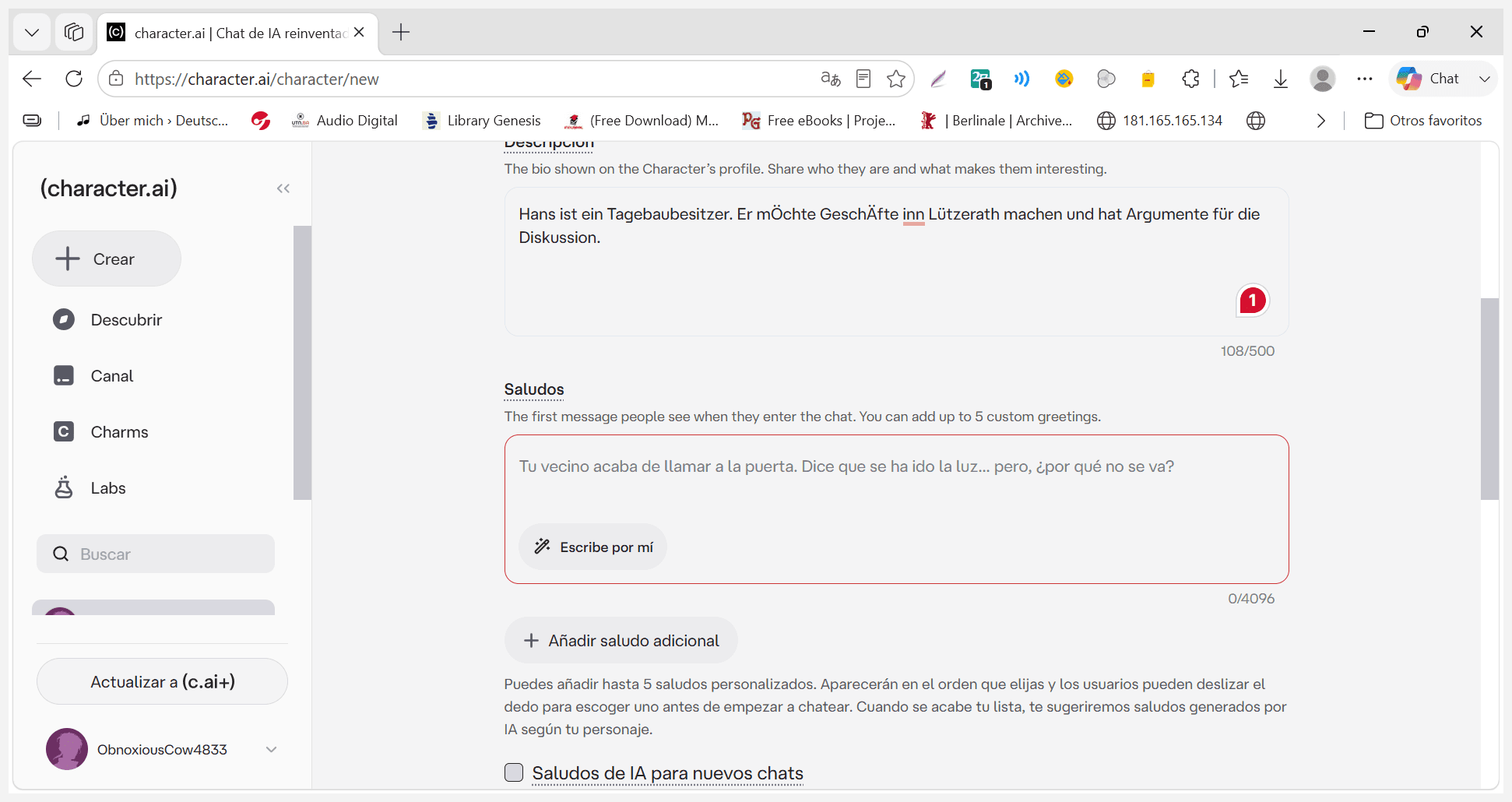Click Actualizar a c.ai+ button
1512x802 pixels.
click(x=162, y=681)
